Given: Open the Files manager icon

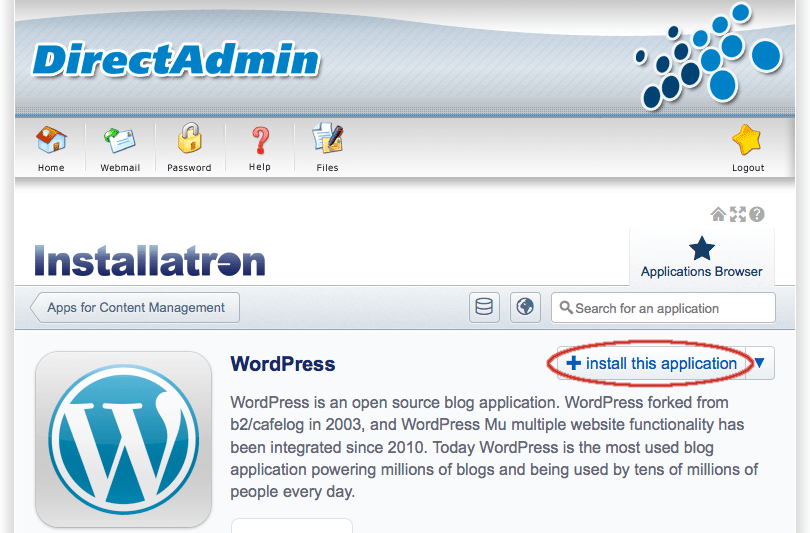Looking at the screenshot, I should pos(328,138).
